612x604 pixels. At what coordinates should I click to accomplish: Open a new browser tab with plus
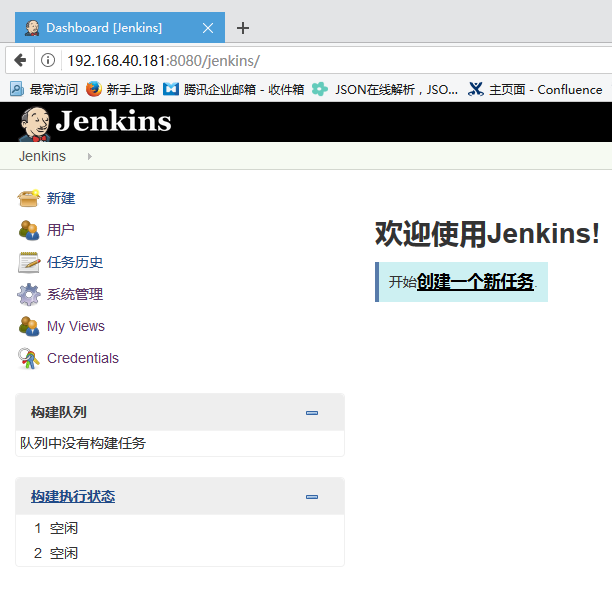(243, 28)
